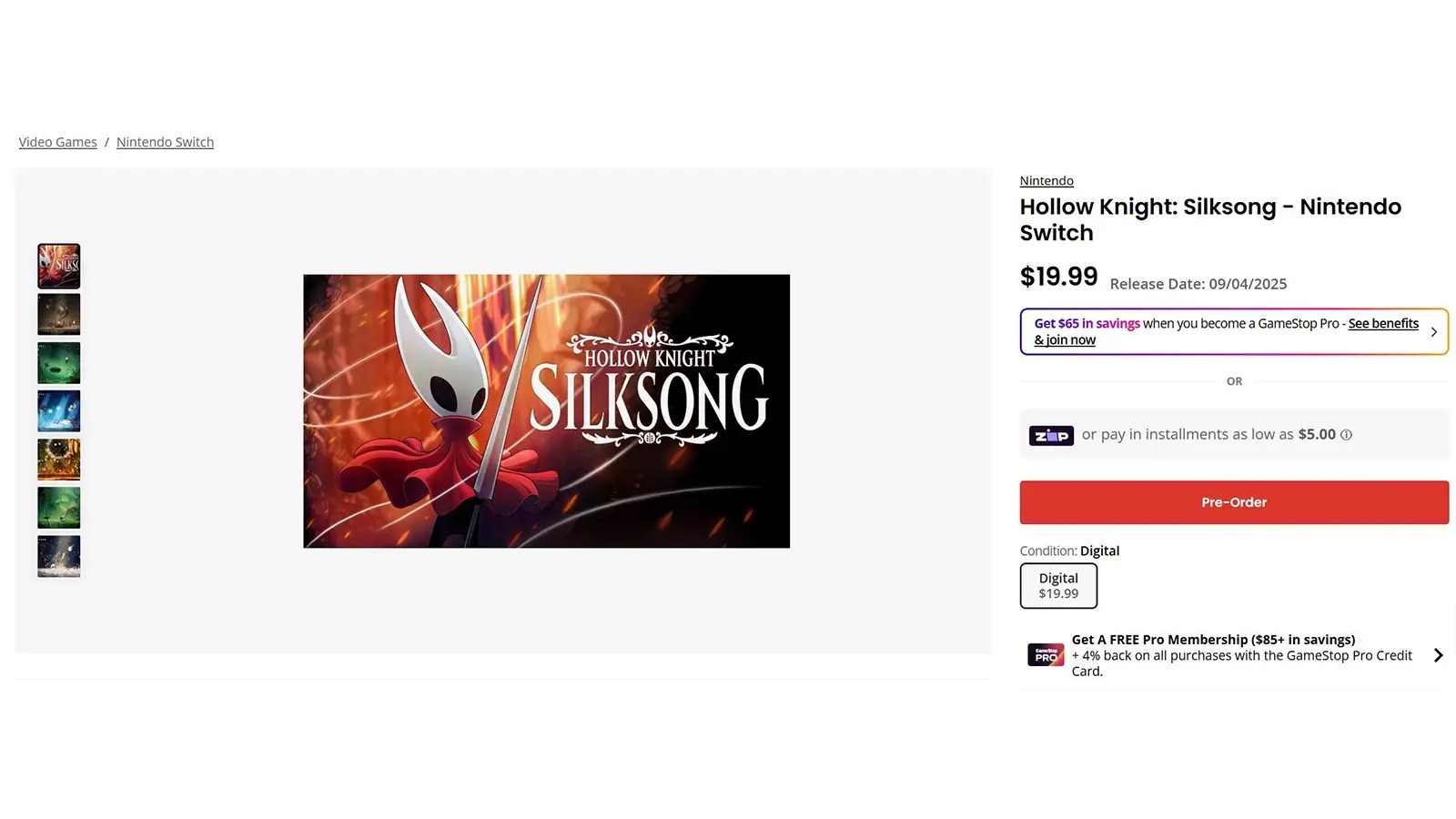
Task: Expand the free Pro Membership offer arrow
Action: pyautogui.click(x=1438, y=655)
